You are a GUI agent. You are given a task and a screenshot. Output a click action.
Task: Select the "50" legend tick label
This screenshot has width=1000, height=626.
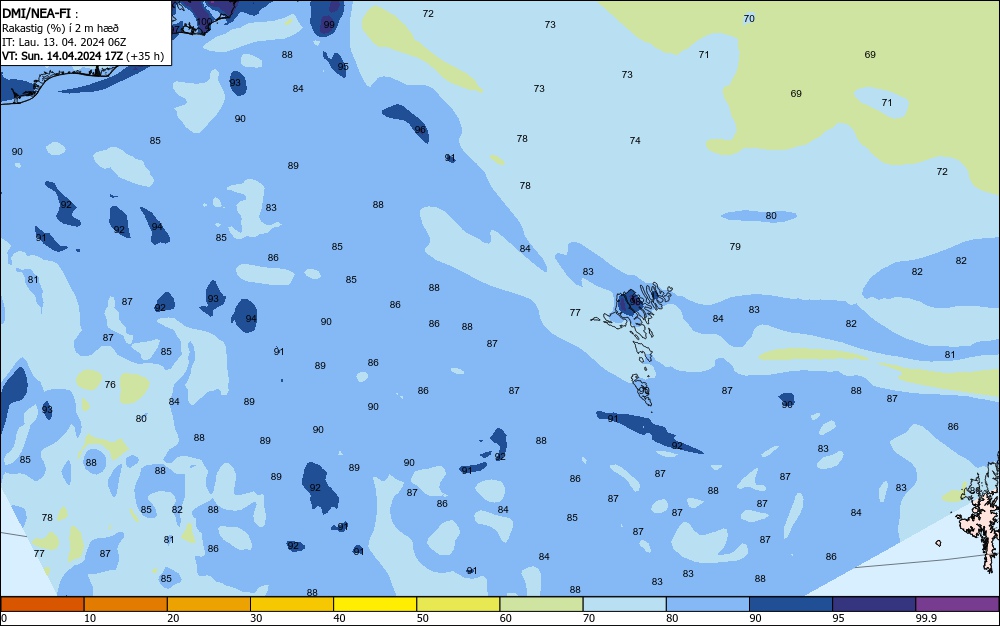click(423, 618)
